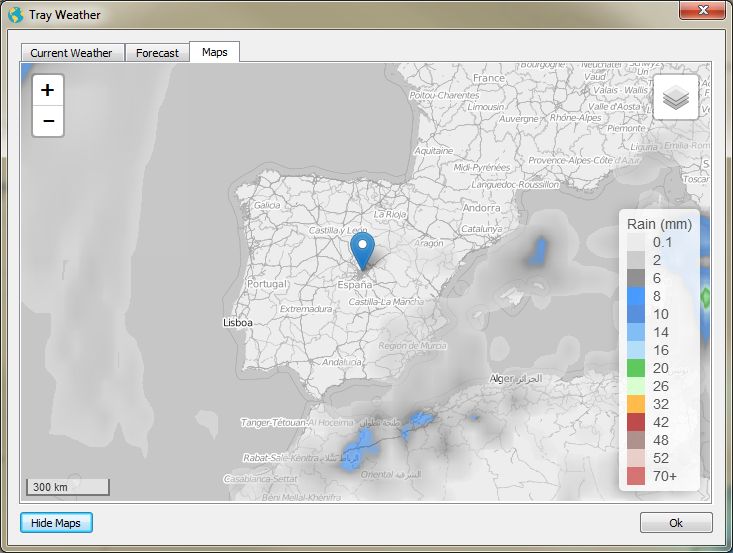Viewport: 733px width, 553px height.
Task: Confirm with the Ok button
Action: point(676,523)
